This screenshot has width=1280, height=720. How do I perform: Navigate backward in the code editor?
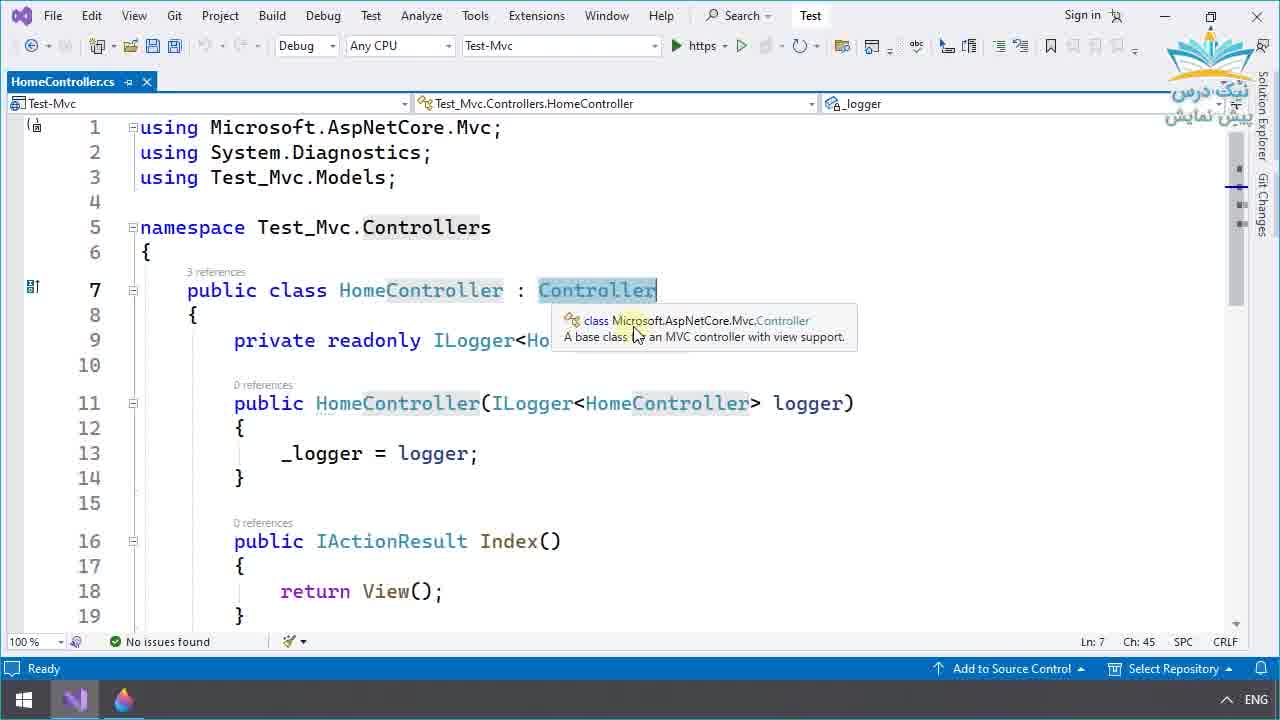(31, 45)
